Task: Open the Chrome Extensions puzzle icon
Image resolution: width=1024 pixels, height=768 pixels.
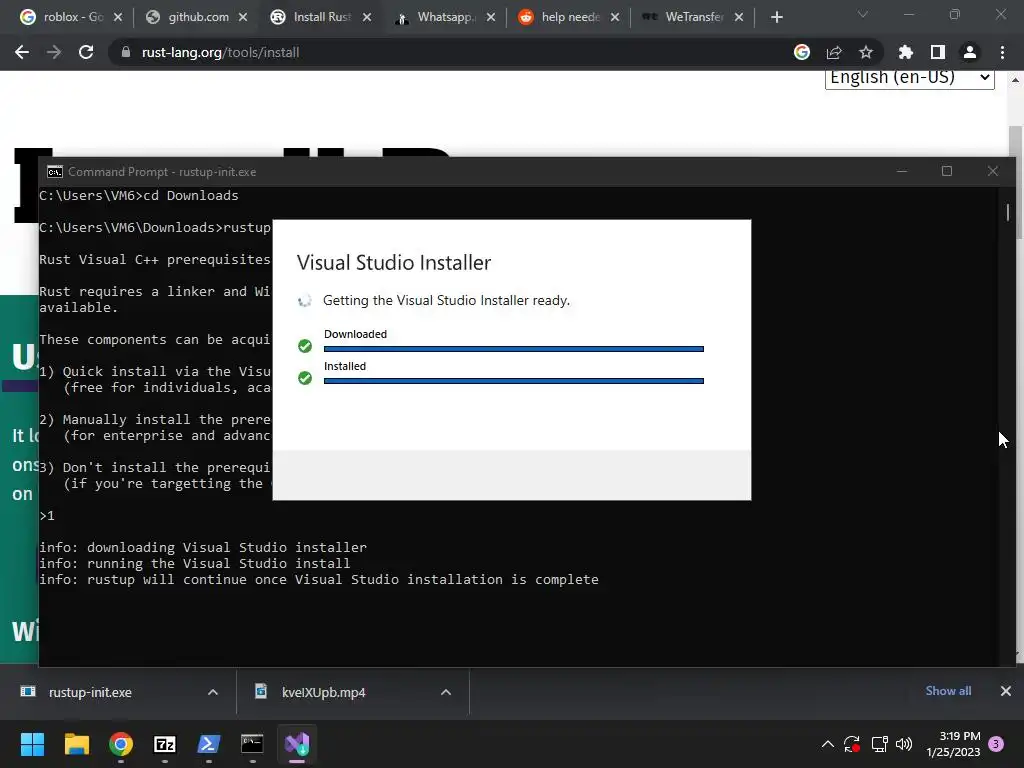Action: click(906, 52)
